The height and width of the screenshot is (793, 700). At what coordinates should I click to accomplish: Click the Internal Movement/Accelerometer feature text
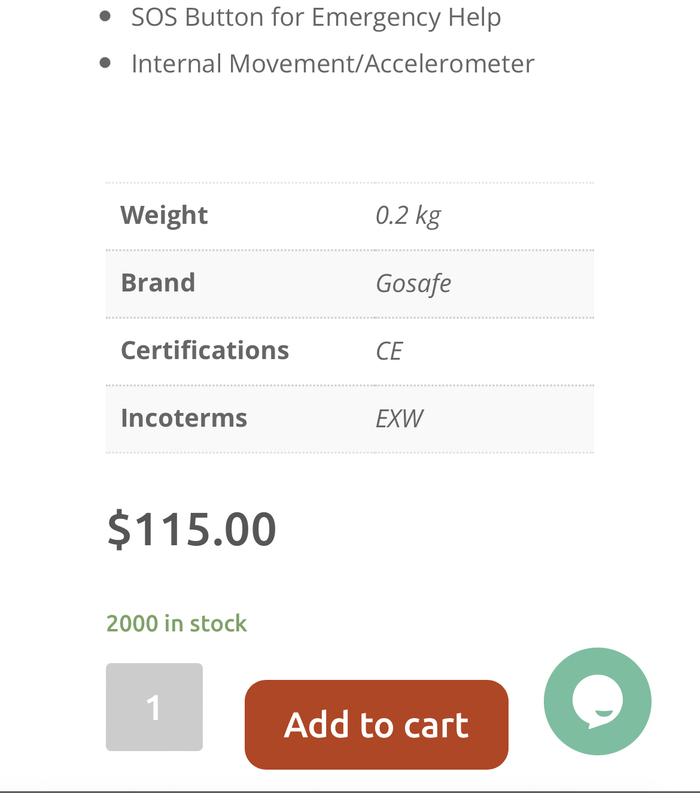pos(333,63)
